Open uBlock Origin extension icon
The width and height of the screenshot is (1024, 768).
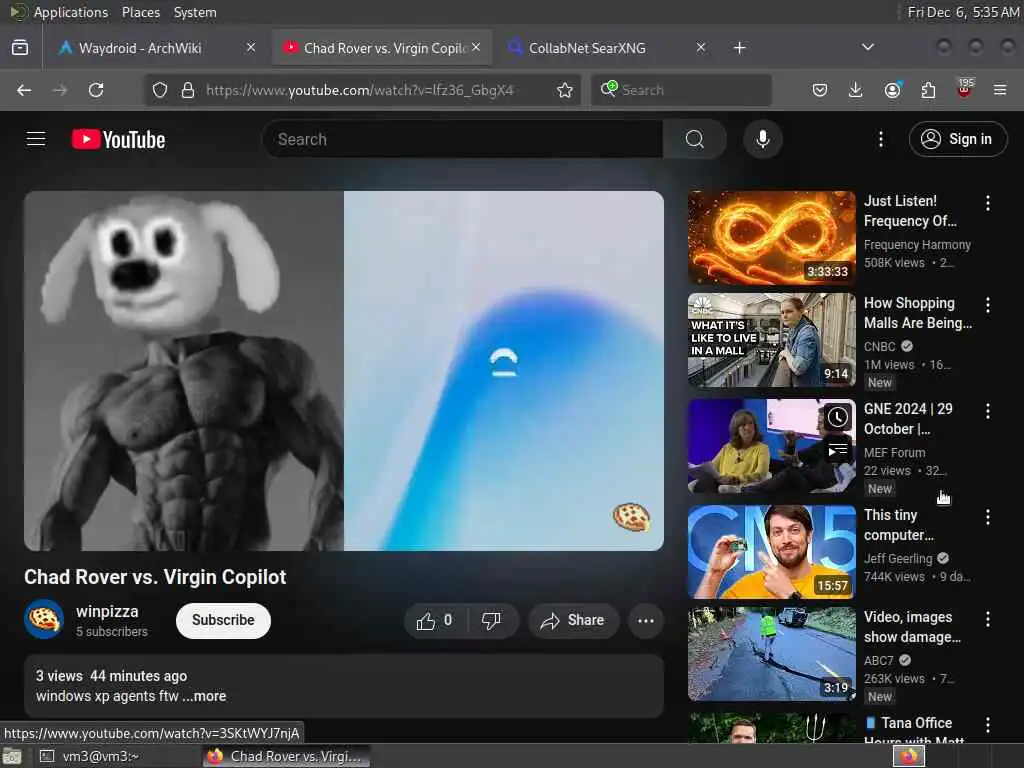pos(965,88)
